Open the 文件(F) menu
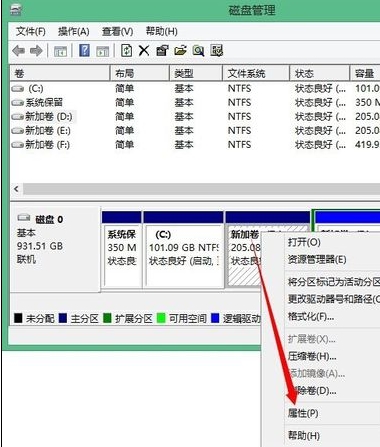The height and width of the screenshot is (447, 380). point(31,32)
